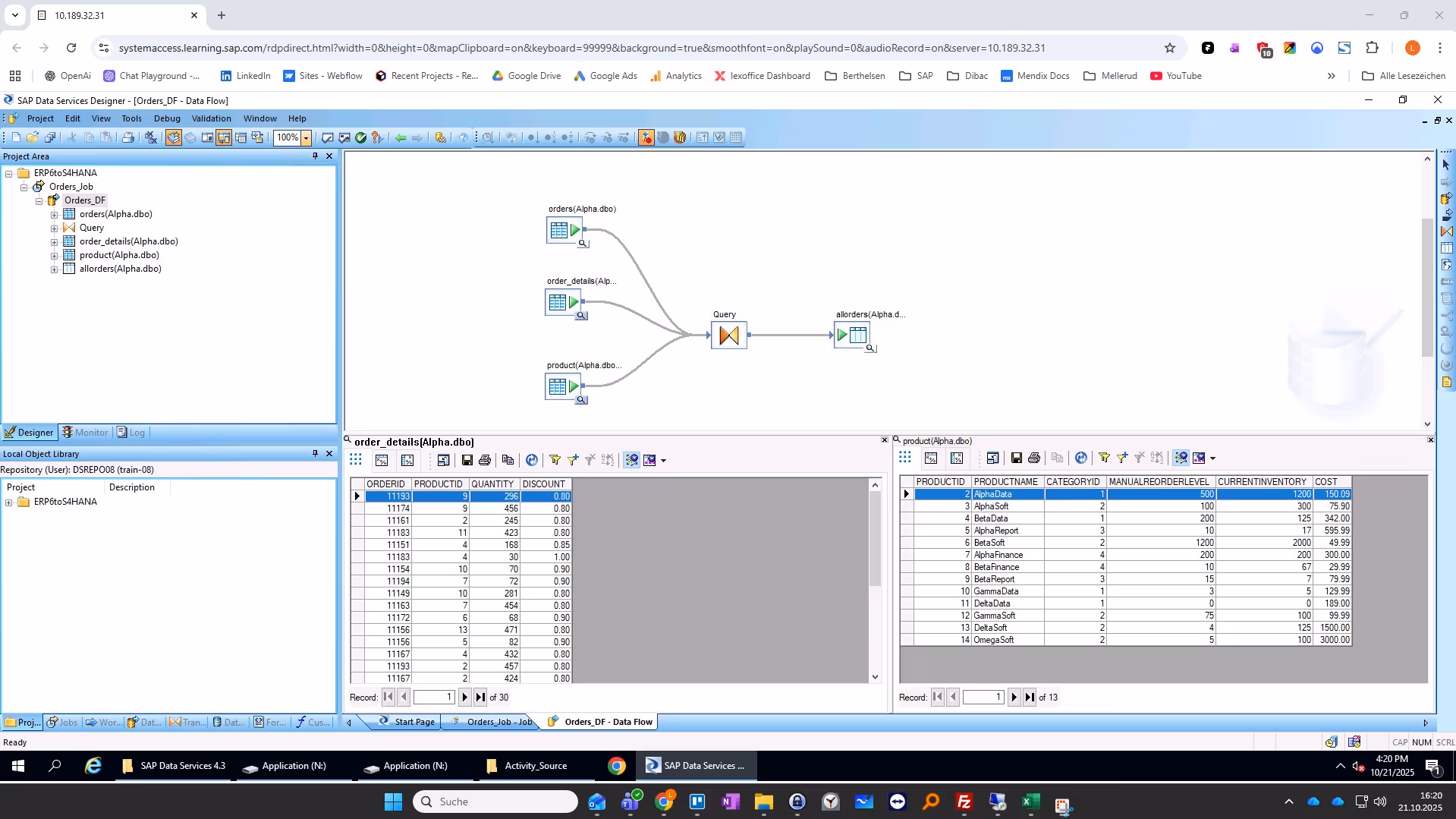
Task: Click magnifier on orders source table
Action: click(x=583, y=244)
